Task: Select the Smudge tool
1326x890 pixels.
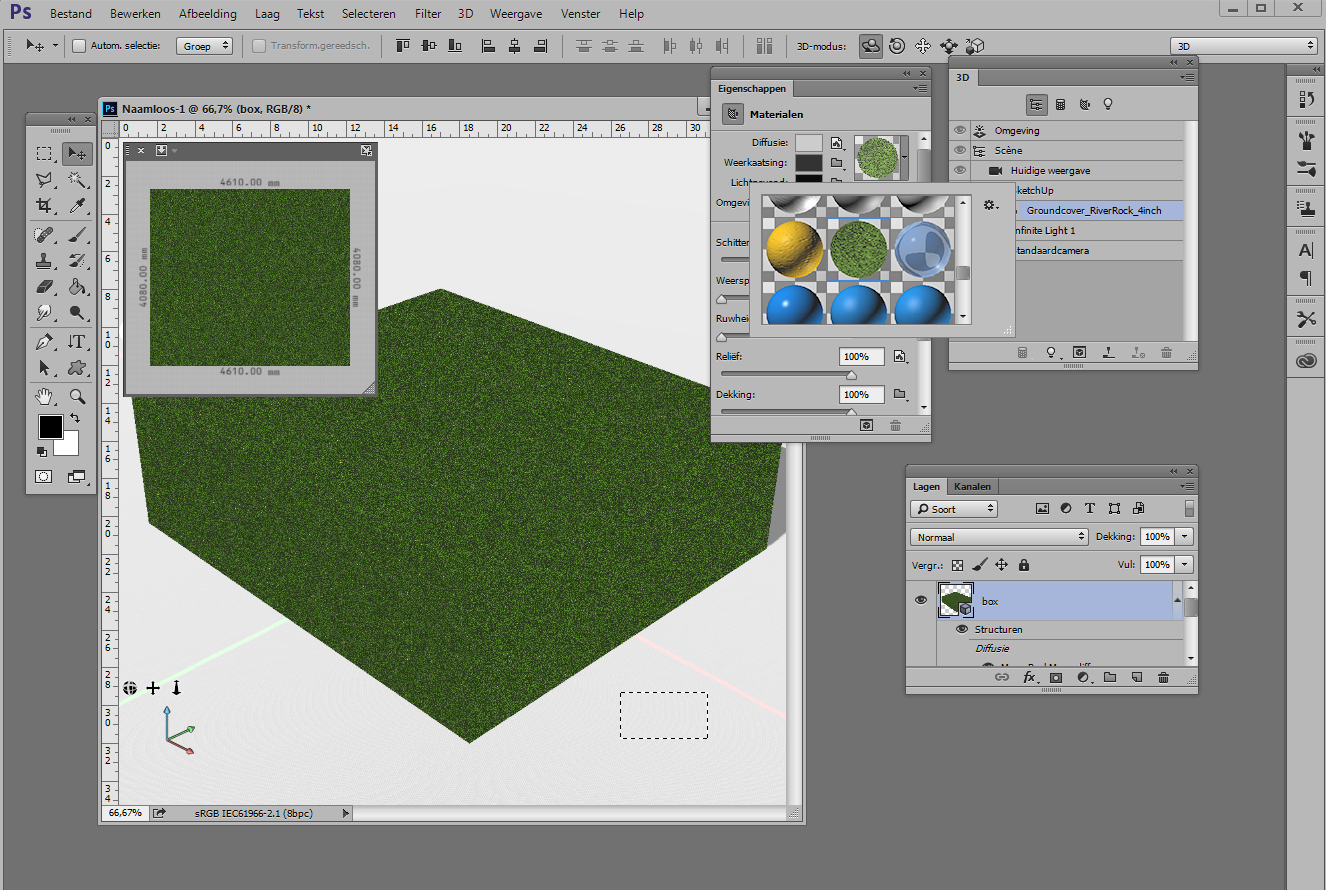Action: click(44, 313)
